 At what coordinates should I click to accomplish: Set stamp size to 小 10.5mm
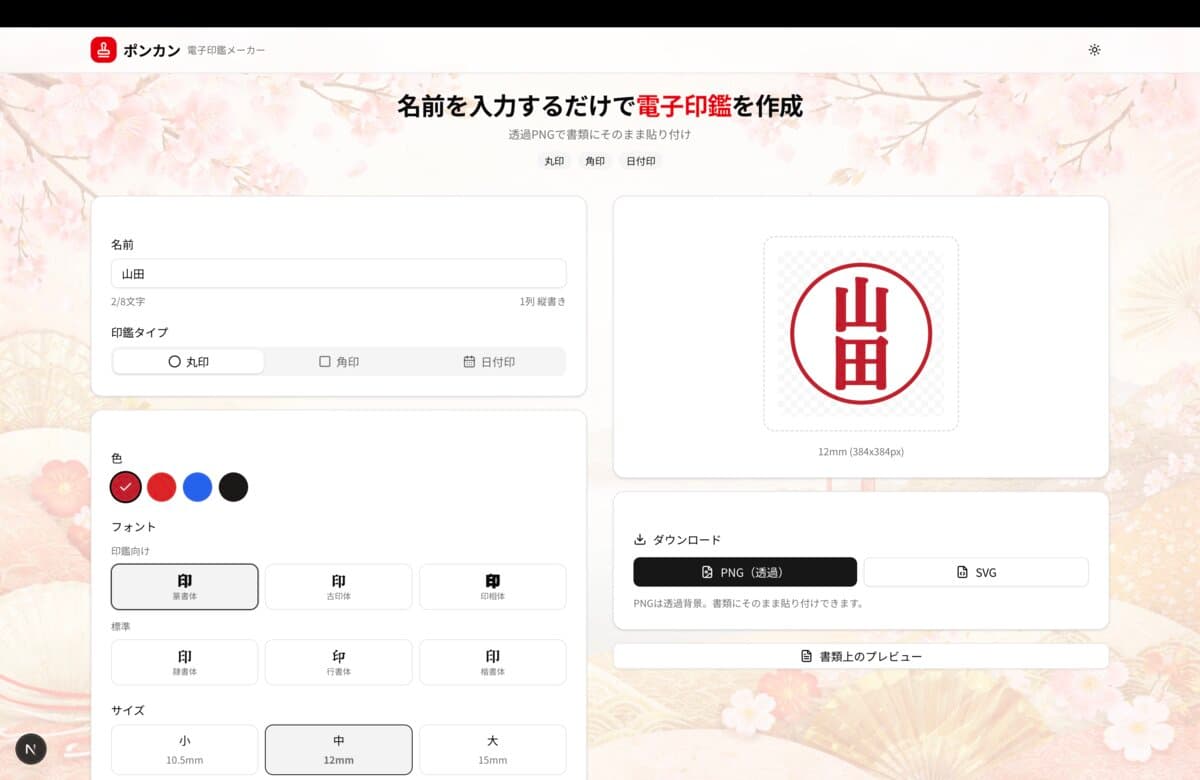(x=185, y=749)
